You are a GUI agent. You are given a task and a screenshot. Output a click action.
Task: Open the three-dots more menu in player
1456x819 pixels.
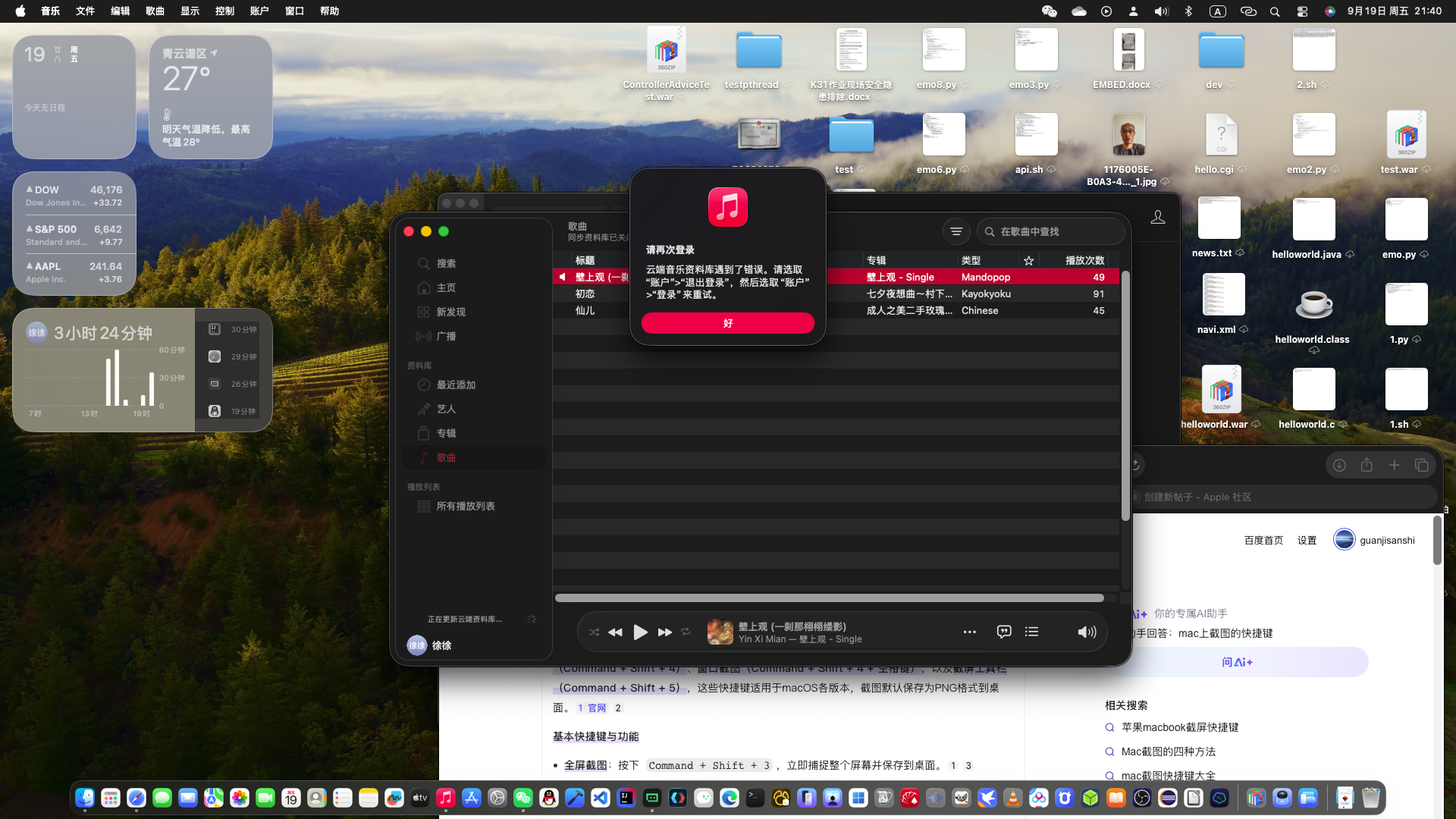[969, 632]
